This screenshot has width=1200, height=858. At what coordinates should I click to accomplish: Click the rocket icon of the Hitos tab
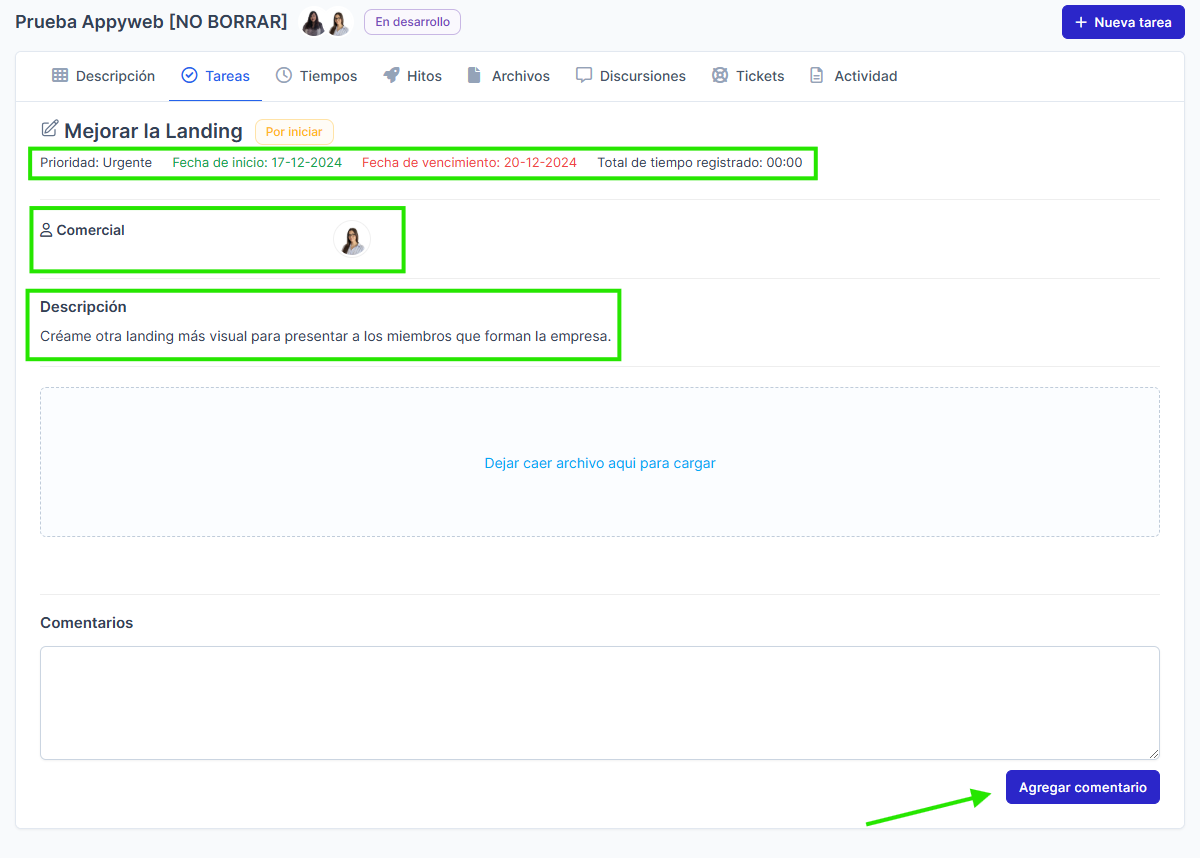click(391, 76)
